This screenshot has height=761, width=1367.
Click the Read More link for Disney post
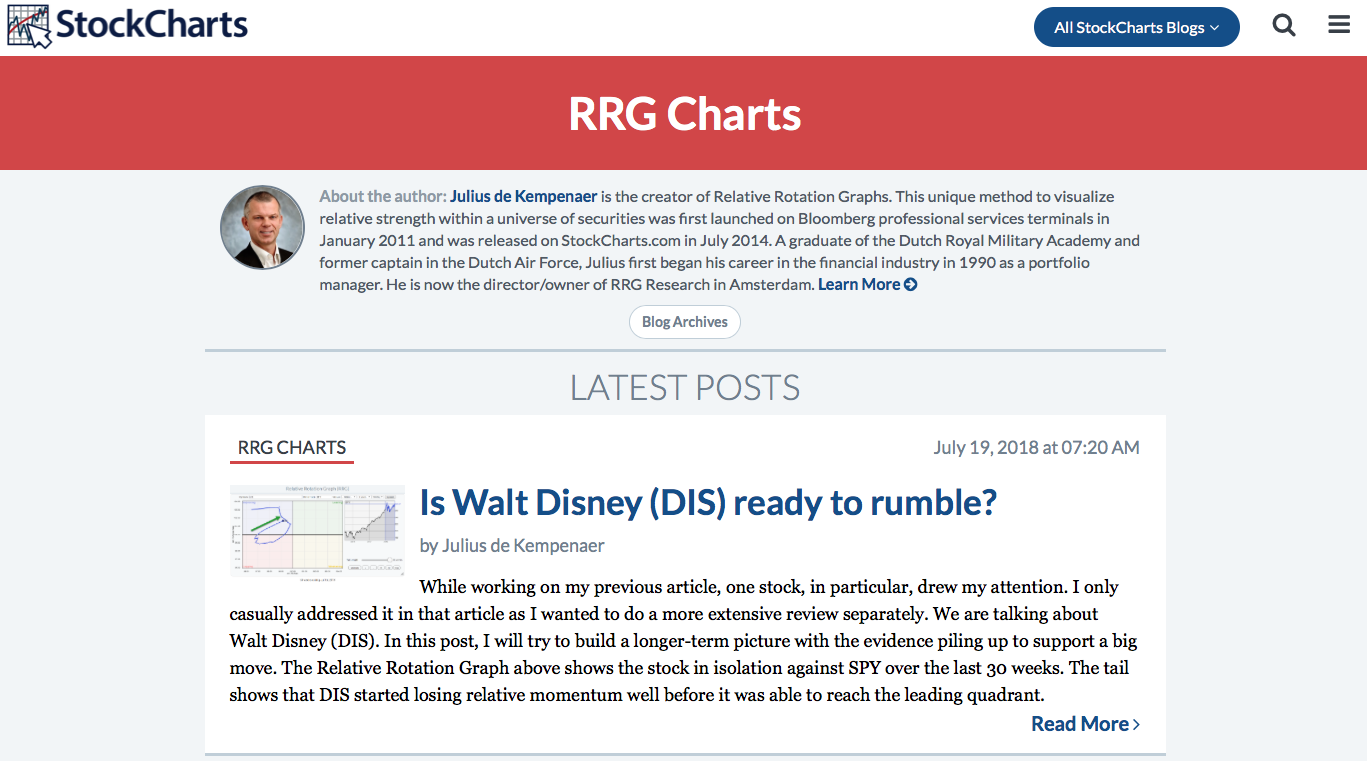[1085, 724]
